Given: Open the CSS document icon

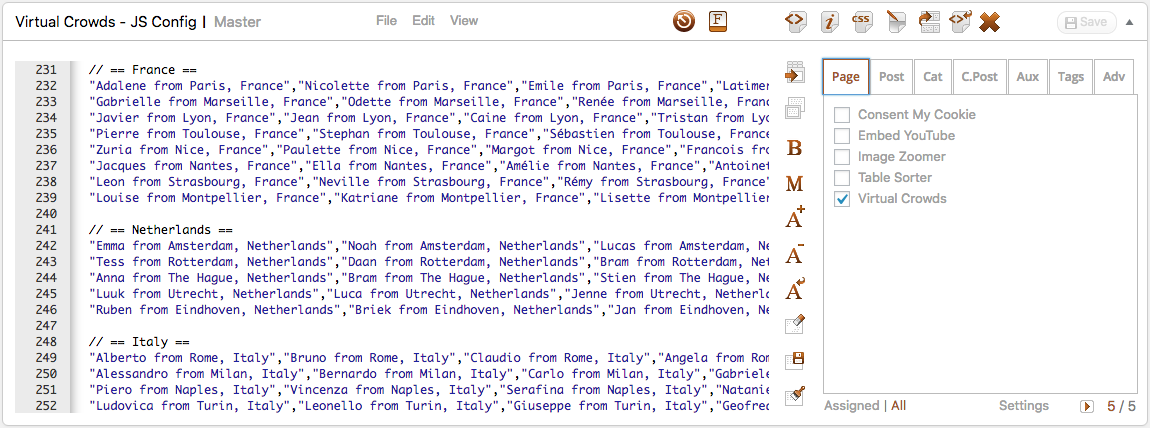Looking at the screenshot, I should (x=862, y=21).
